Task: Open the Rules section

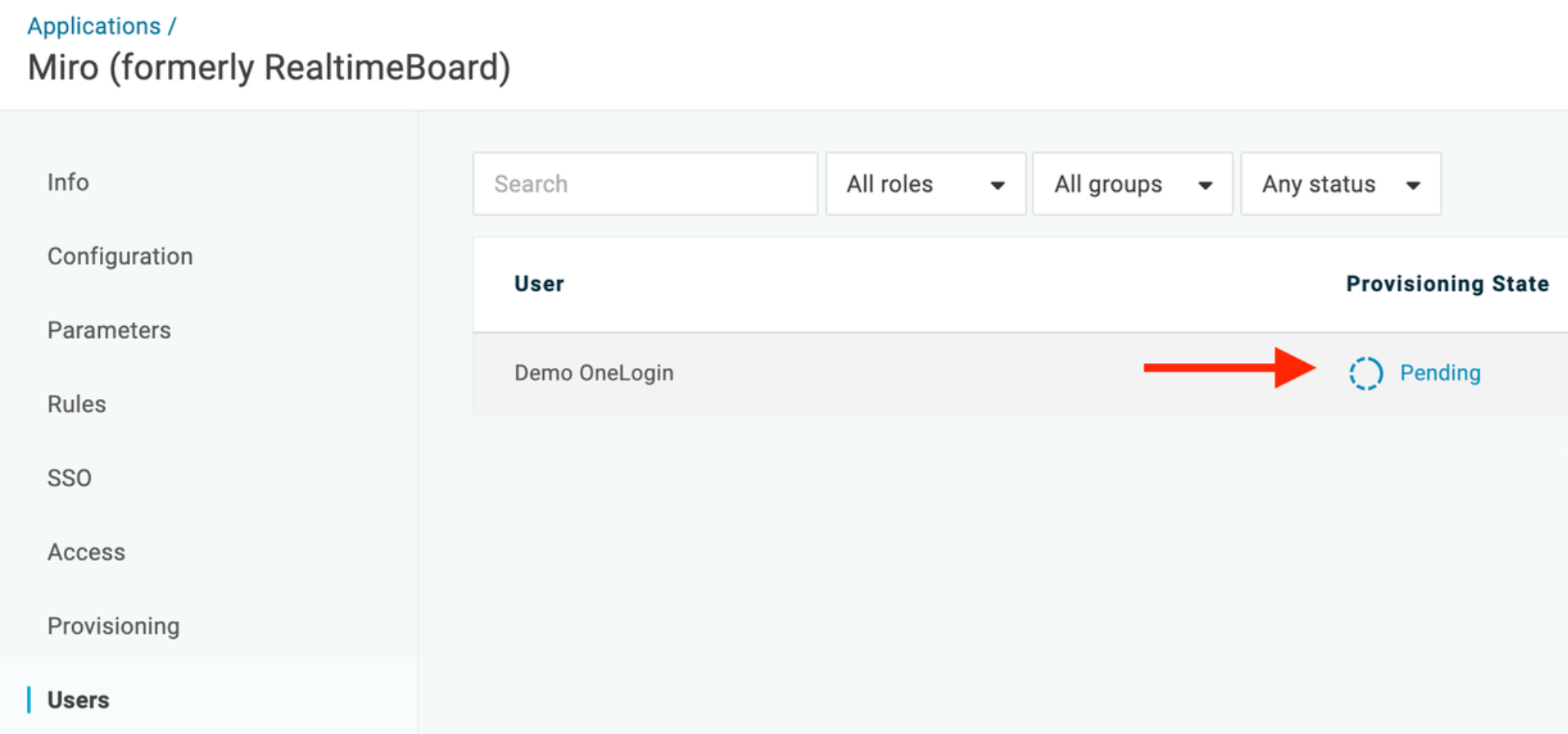Action: click(76, 404)
